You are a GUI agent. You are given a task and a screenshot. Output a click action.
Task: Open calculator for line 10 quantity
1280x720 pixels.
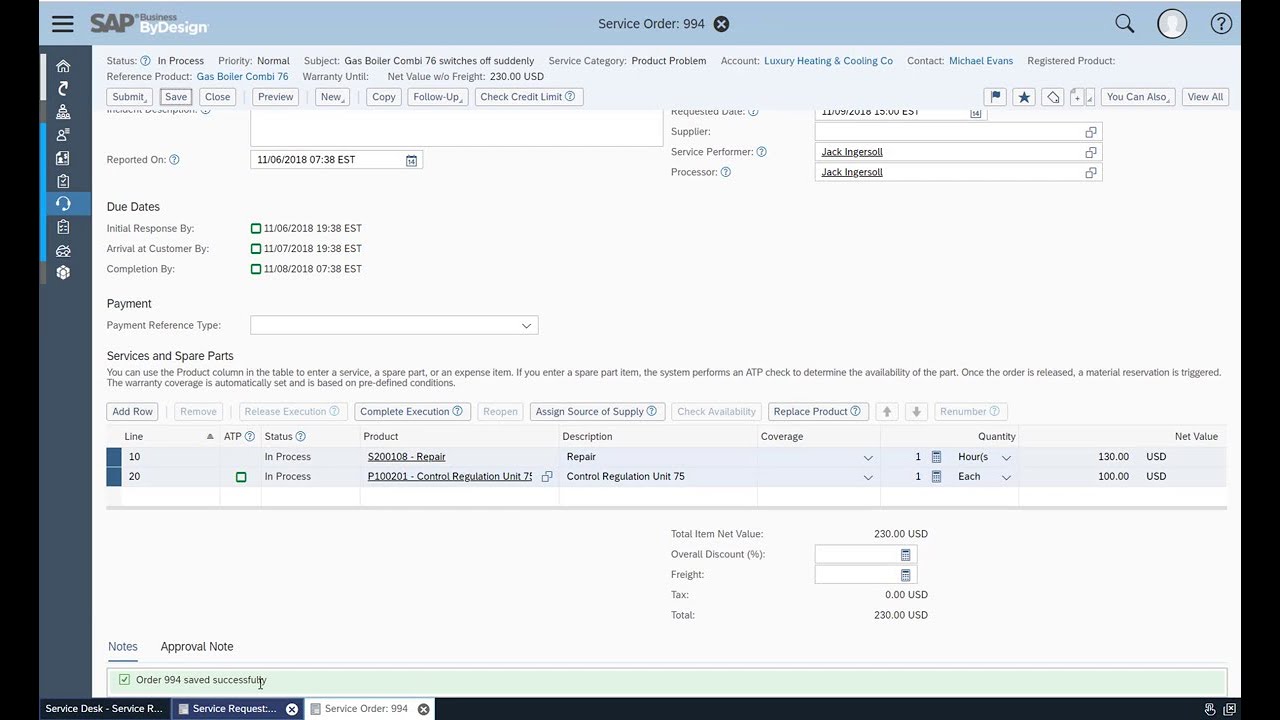(x=936, y=457)
